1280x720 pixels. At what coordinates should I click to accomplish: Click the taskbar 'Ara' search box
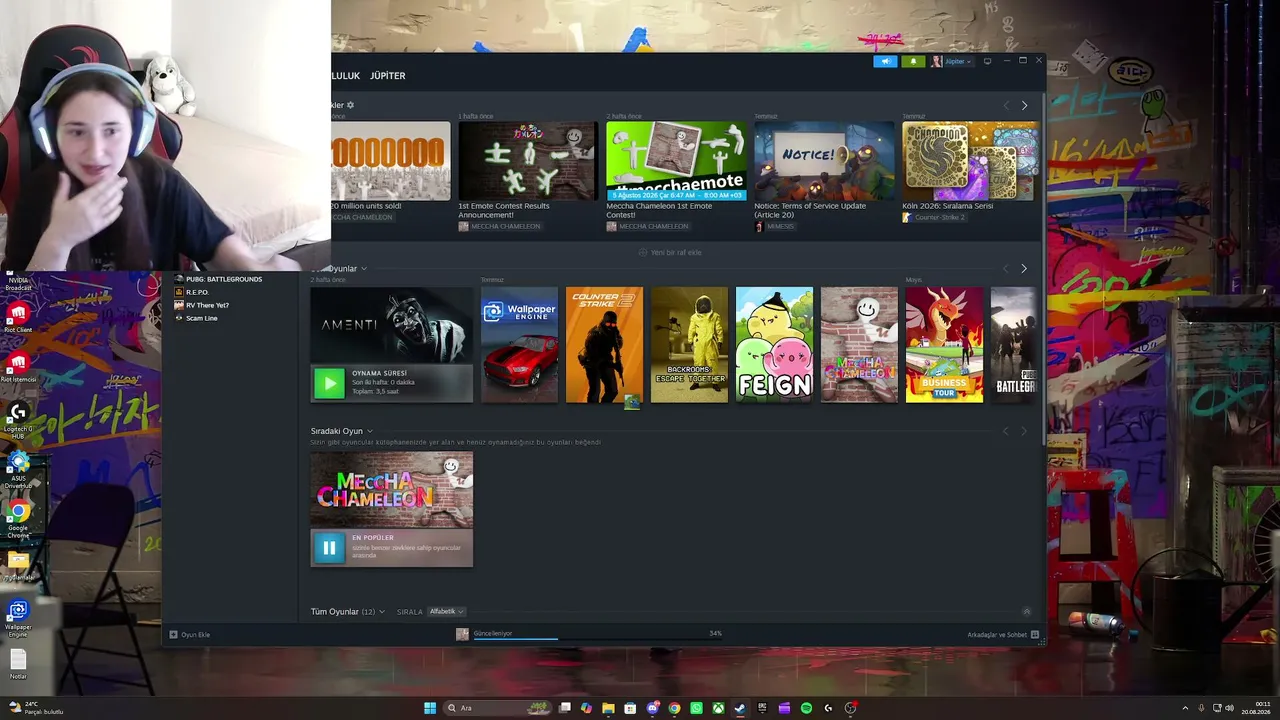coord(498,708)
